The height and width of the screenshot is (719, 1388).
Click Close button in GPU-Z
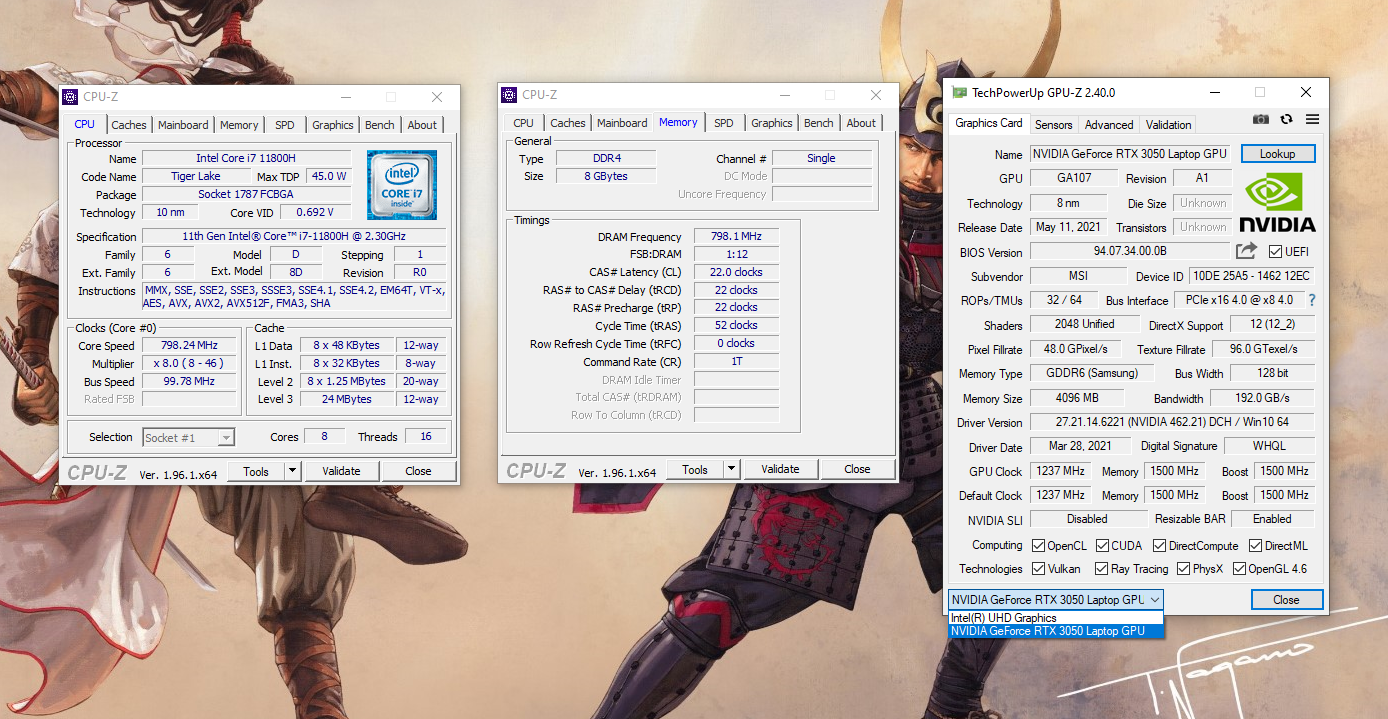tap(1287, 600)
